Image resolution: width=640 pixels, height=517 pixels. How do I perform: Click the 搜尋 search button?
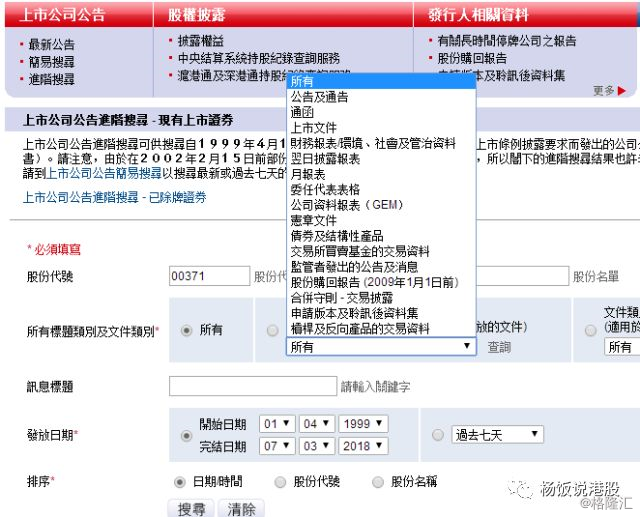point(191,508)
